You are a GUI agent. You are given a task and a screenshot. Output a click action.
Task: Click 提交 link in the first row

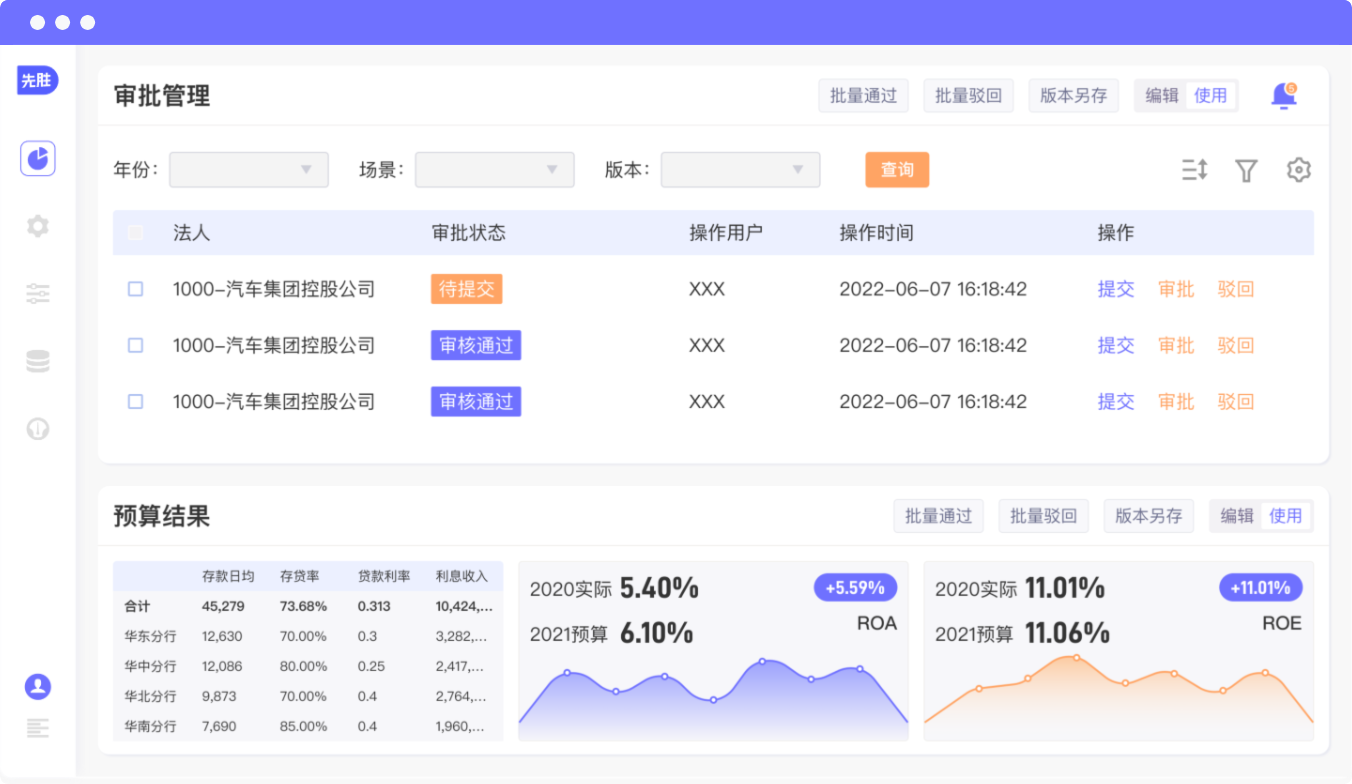point(1116,289)
